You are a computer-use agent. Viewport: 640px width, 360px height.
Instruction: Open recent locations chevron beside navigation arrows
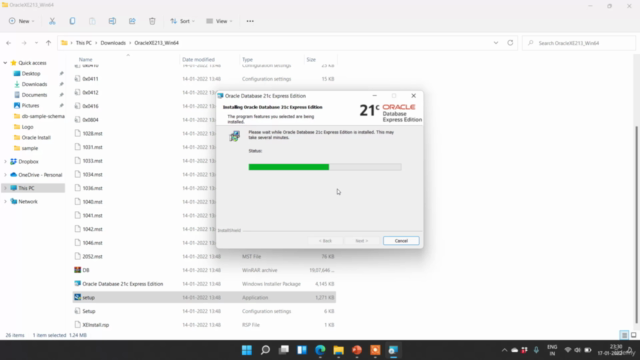pyautogui.click(x=36, y=43)
